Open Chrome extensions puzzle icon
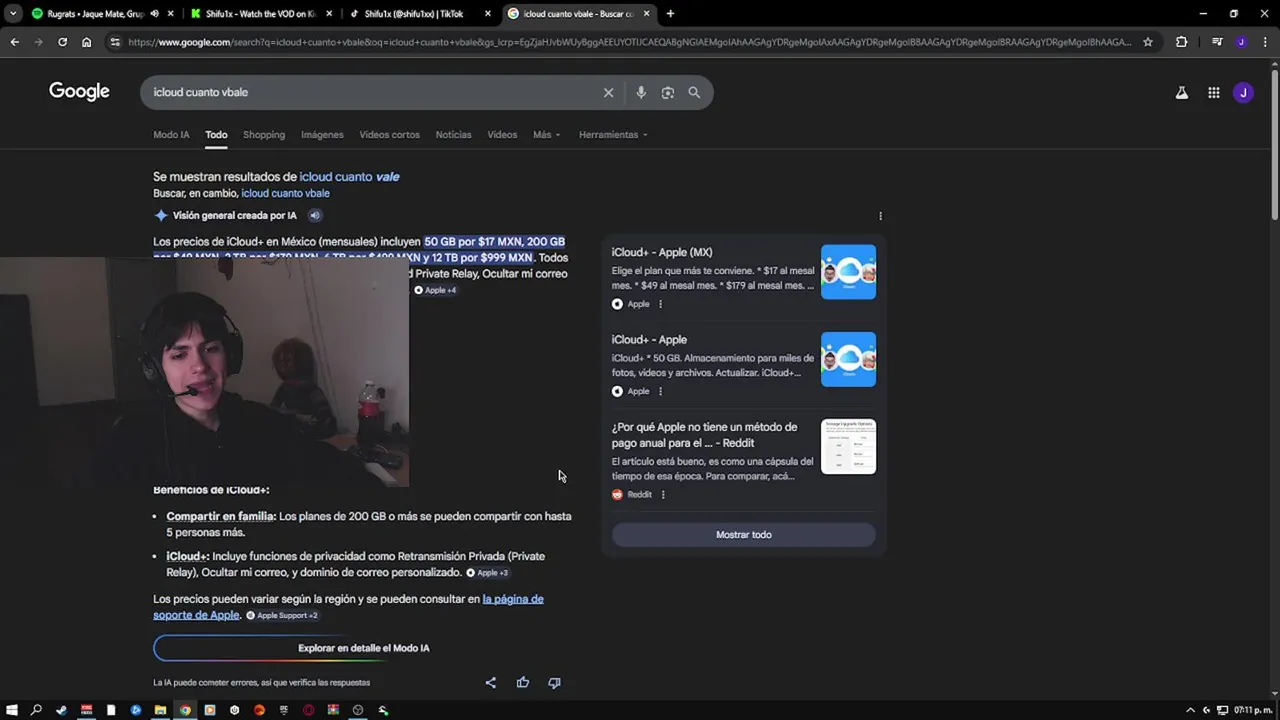 [1181, 42]
